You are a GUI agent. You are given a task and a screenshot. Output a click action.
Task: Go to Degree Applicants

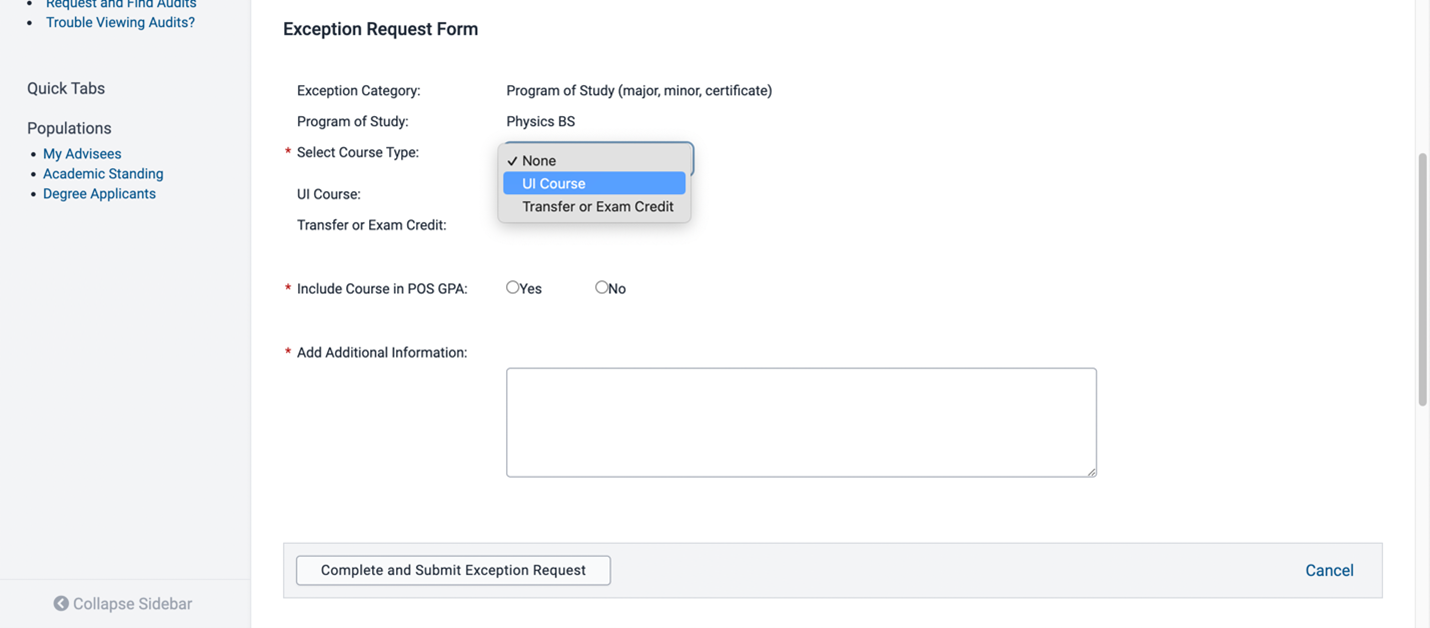click(x=99, y=194)
